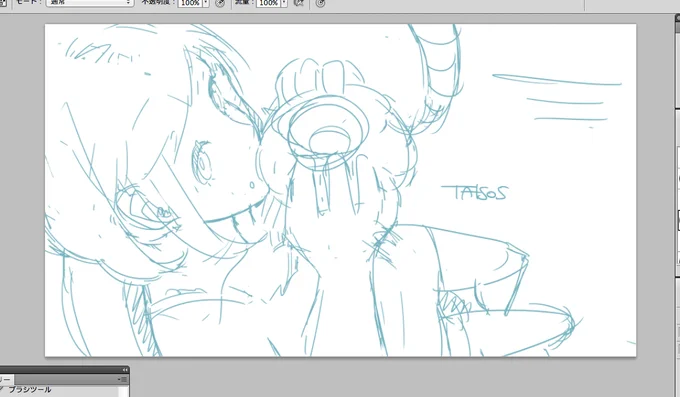The image size is (680, 397).
Task: Toggle tablet pressure for opacity icon
Action: click(x=220, y=3)
